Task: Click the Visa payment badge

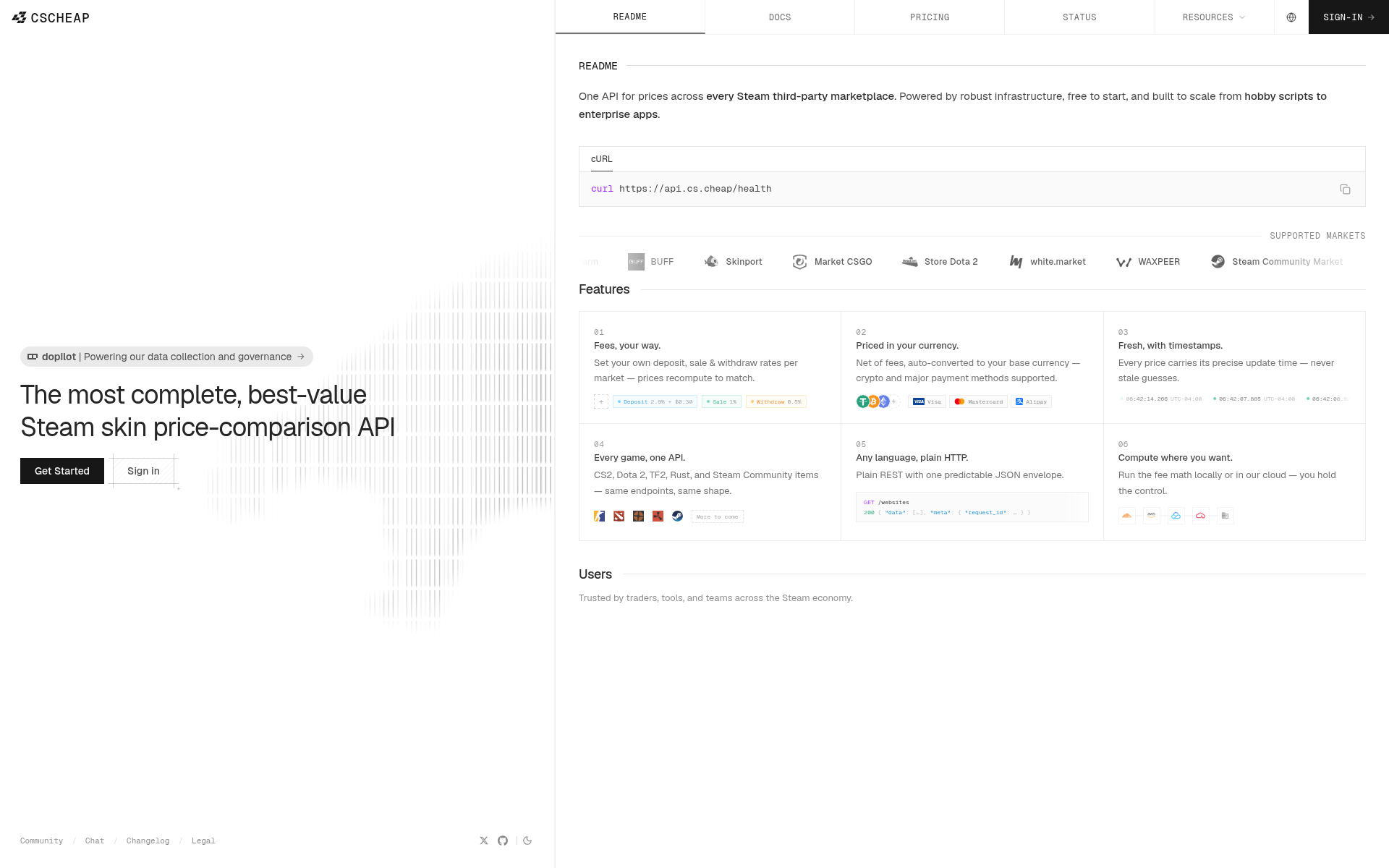Action: point(927,401)
